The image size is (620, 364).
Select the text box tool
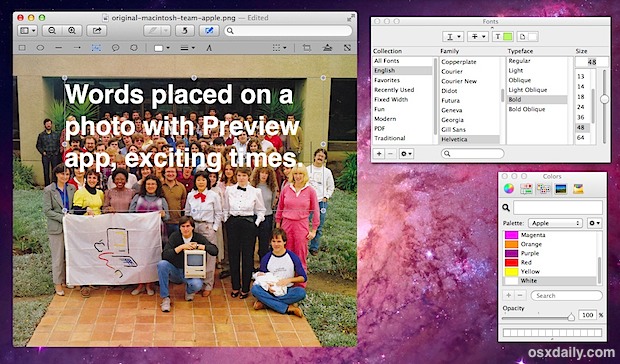[96, 48]
